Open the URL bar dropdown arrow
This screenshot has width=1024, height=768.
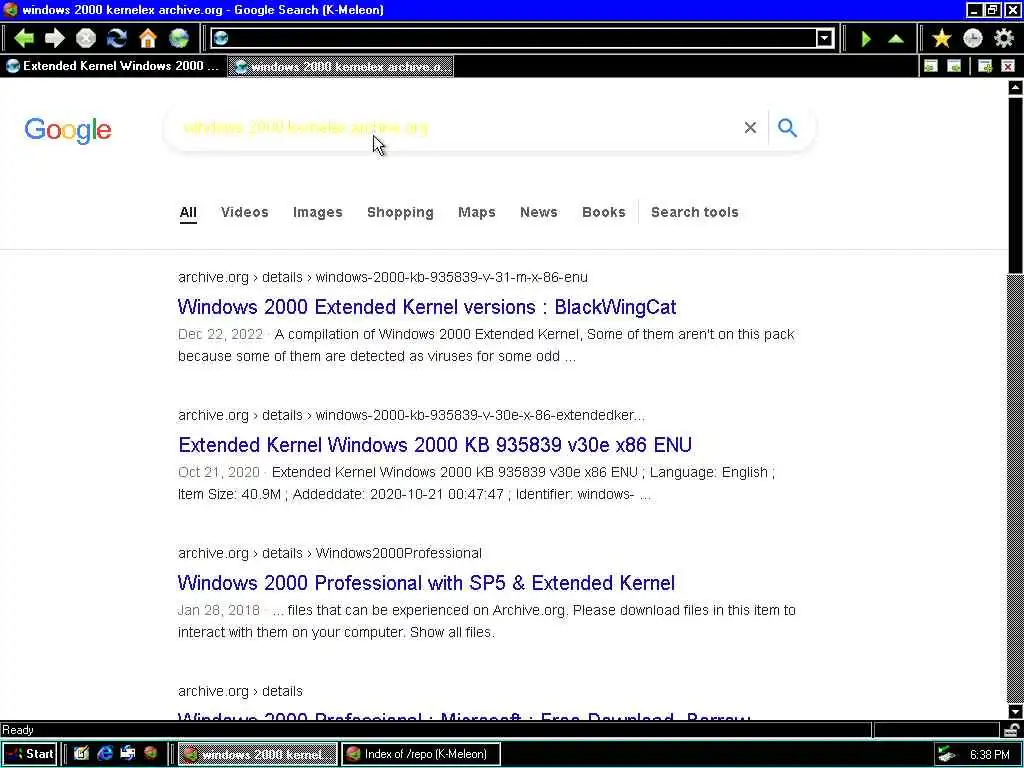click(x=825, y=39)
